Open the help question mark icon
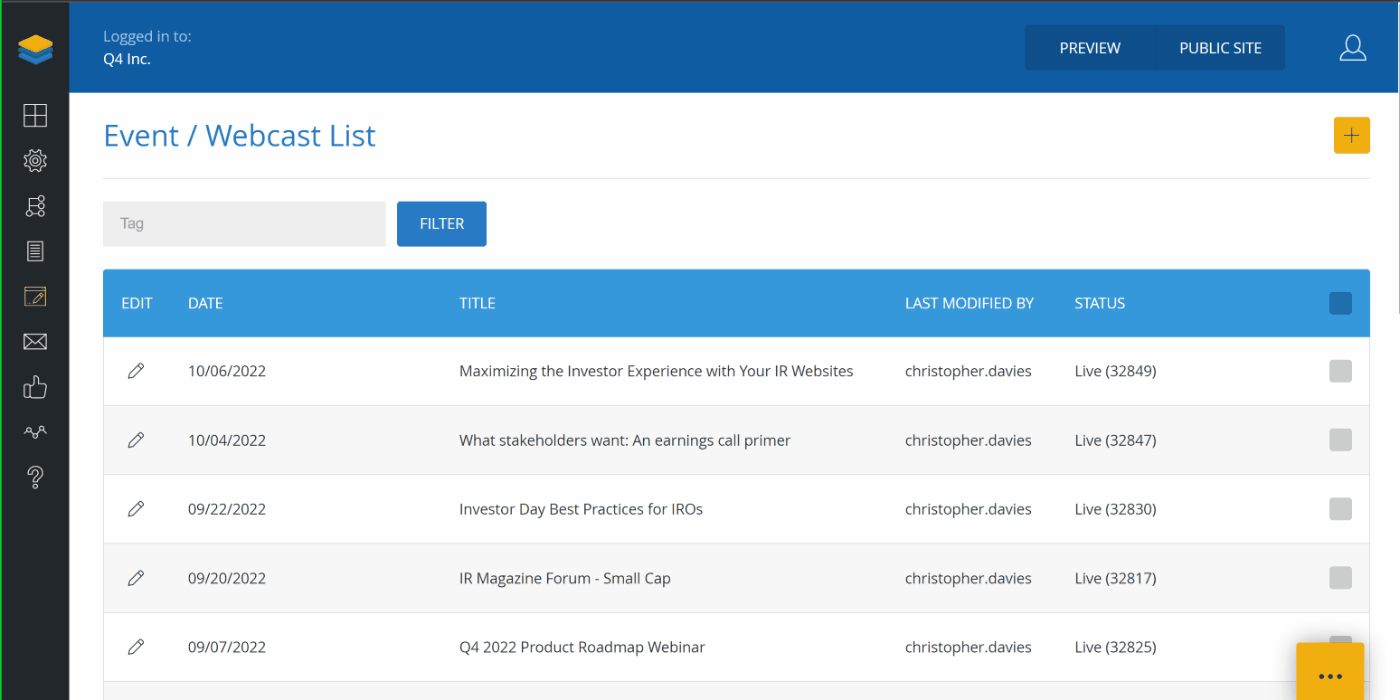 pos(35,477)
